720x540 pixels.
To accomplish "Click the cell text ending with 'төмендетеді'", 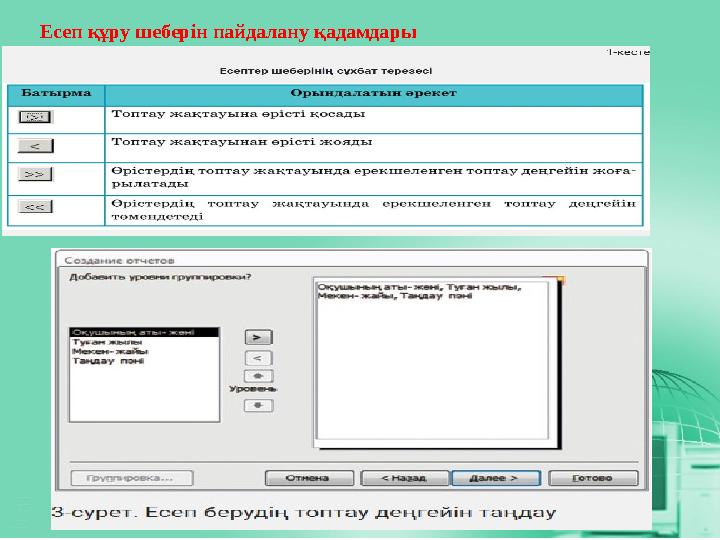I will (373, 210).
